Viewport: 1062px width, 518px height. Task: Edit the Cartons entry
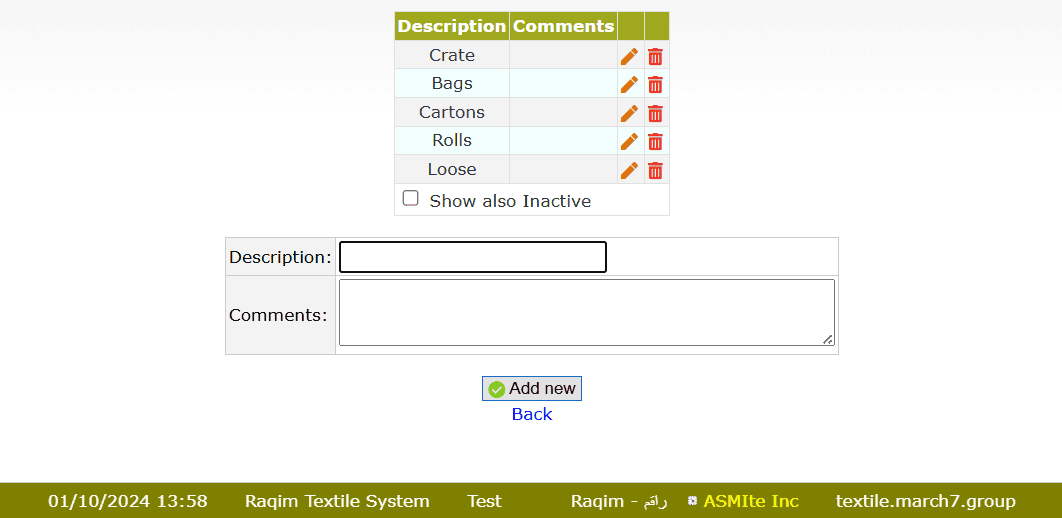pyautogui.click(x=629, y=113)
